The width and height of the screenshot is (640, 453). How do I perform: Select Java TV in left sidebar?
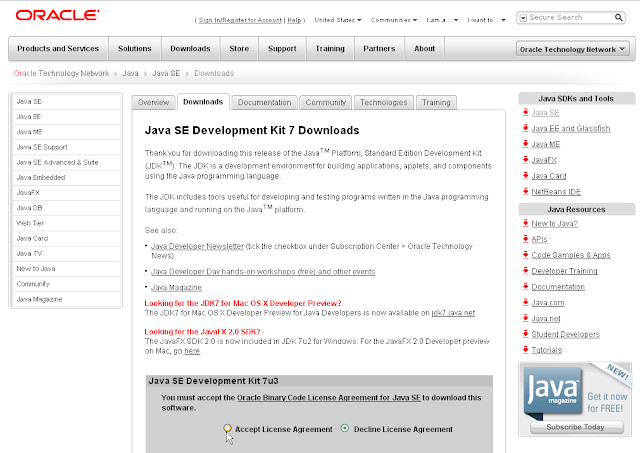(x=66, y=253)
